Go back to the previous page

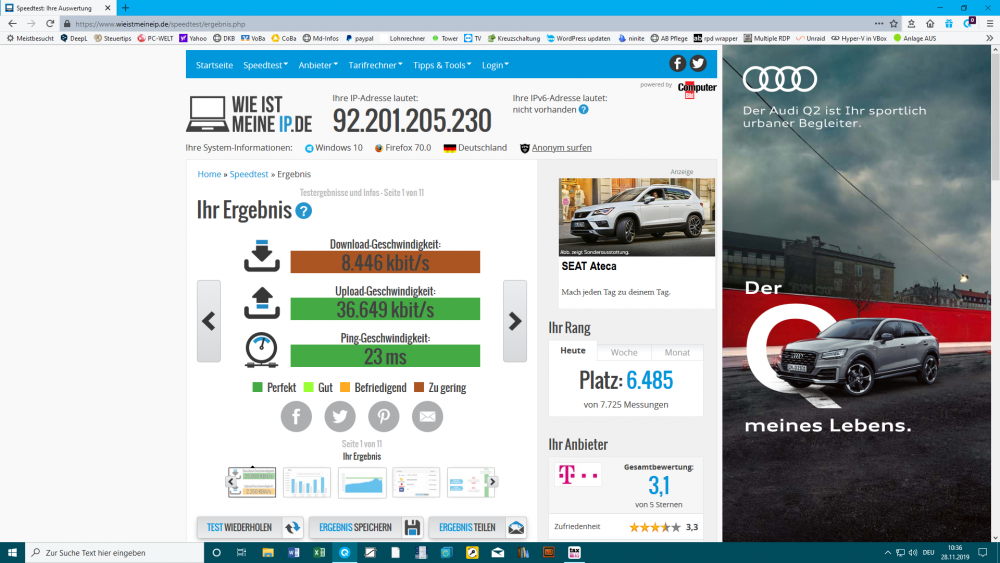point(13,24)
